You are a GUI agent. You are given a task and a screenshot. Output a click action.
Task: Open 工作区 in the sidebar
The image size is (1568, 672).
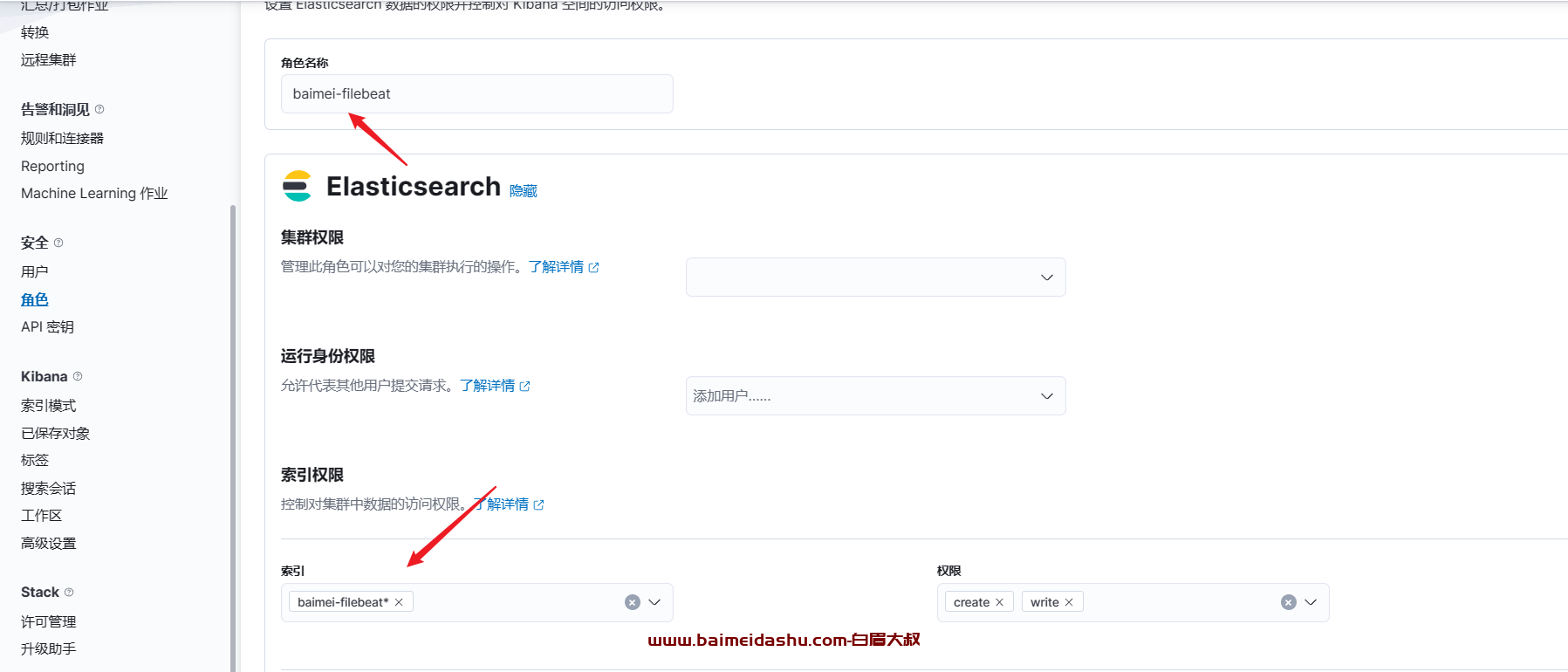click(42, 515)
